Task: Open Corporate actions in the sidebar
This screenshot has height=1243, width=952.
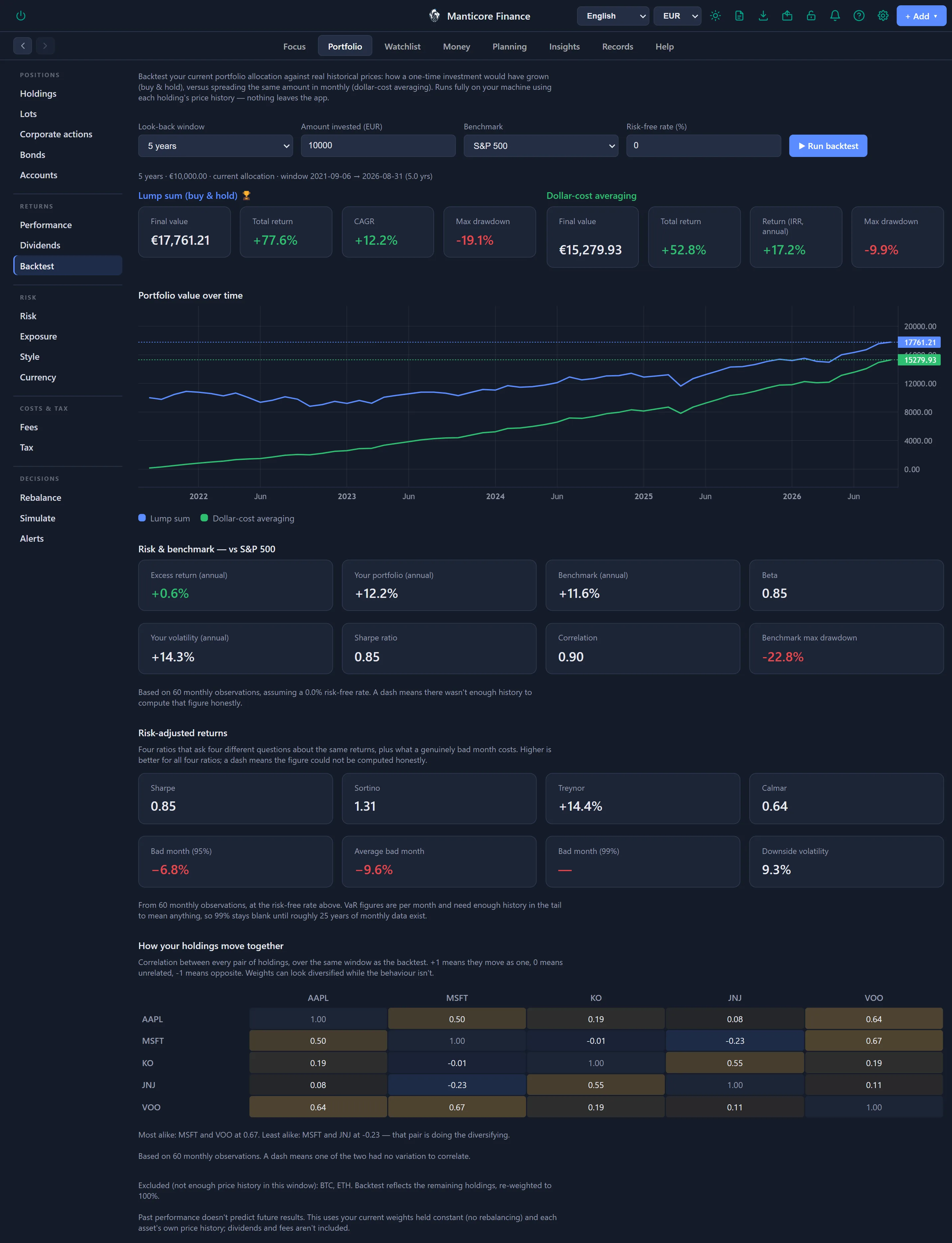Action: click(67, 134)
